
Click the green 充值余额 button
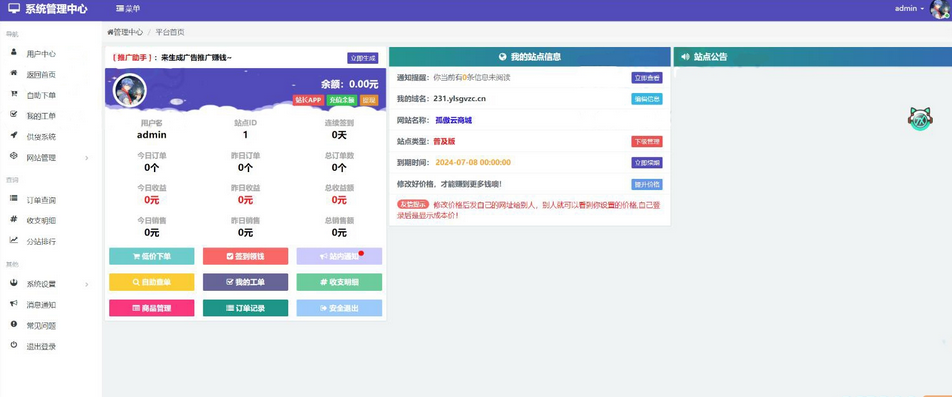pos(342,100)
